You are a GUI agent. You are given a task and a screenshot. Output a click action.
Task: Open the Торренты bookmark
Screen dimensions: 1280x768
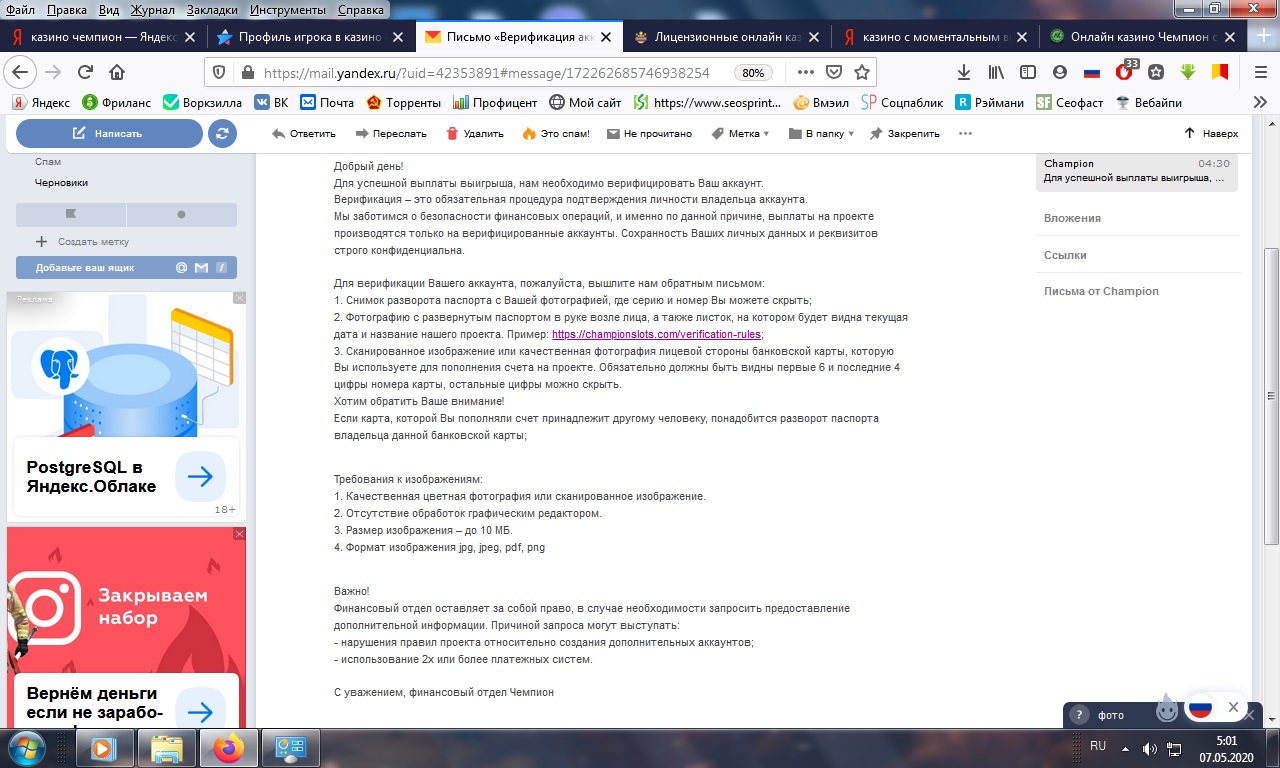(405, 102)
